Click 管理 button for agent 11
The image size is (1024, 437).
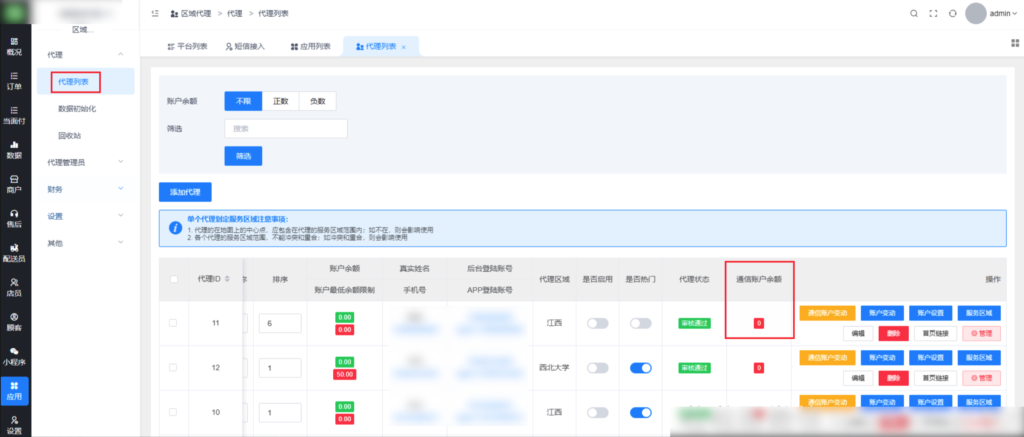[982, 333]
